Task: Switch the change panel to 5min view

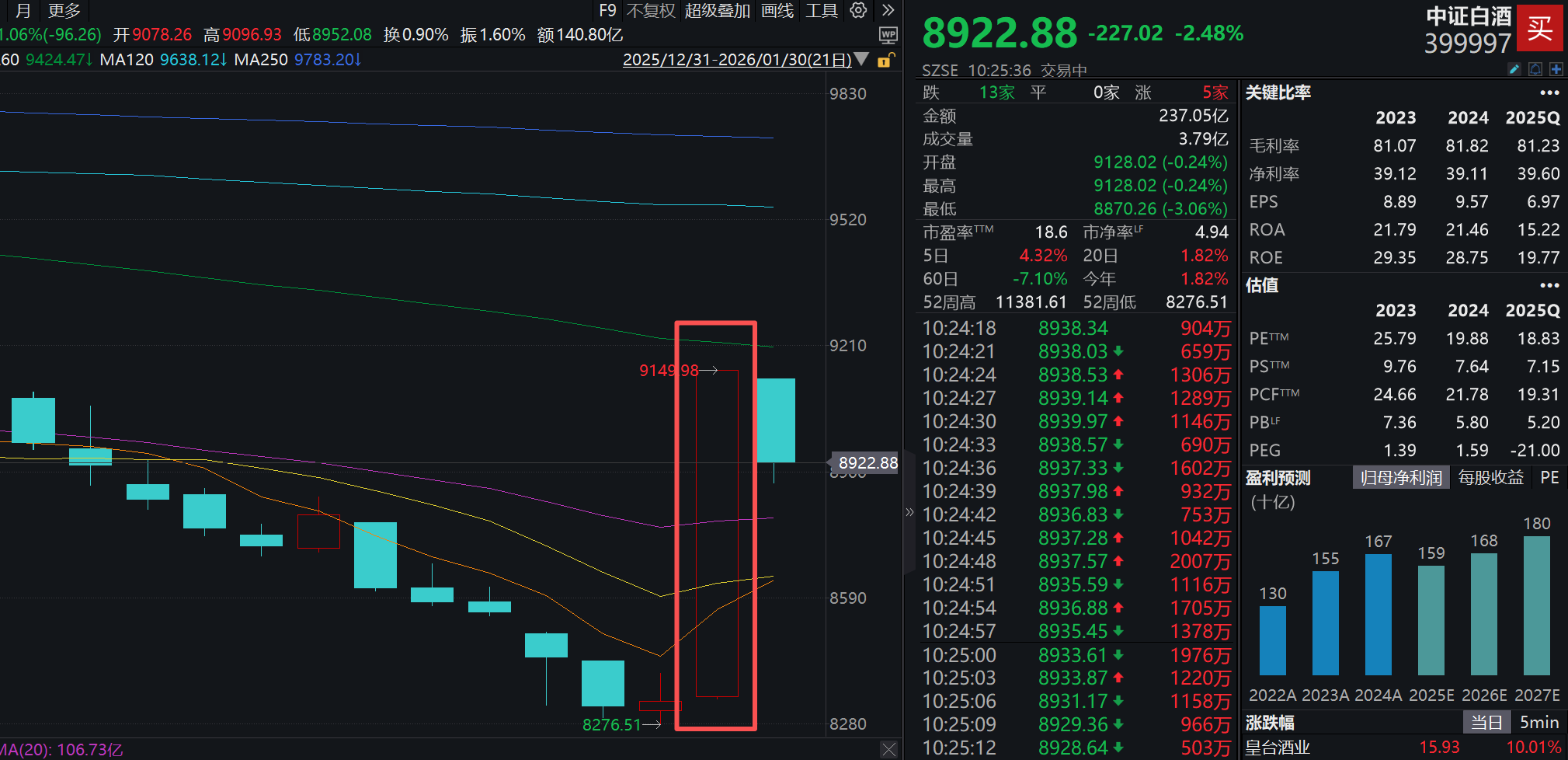Action: coord(1541,722)
